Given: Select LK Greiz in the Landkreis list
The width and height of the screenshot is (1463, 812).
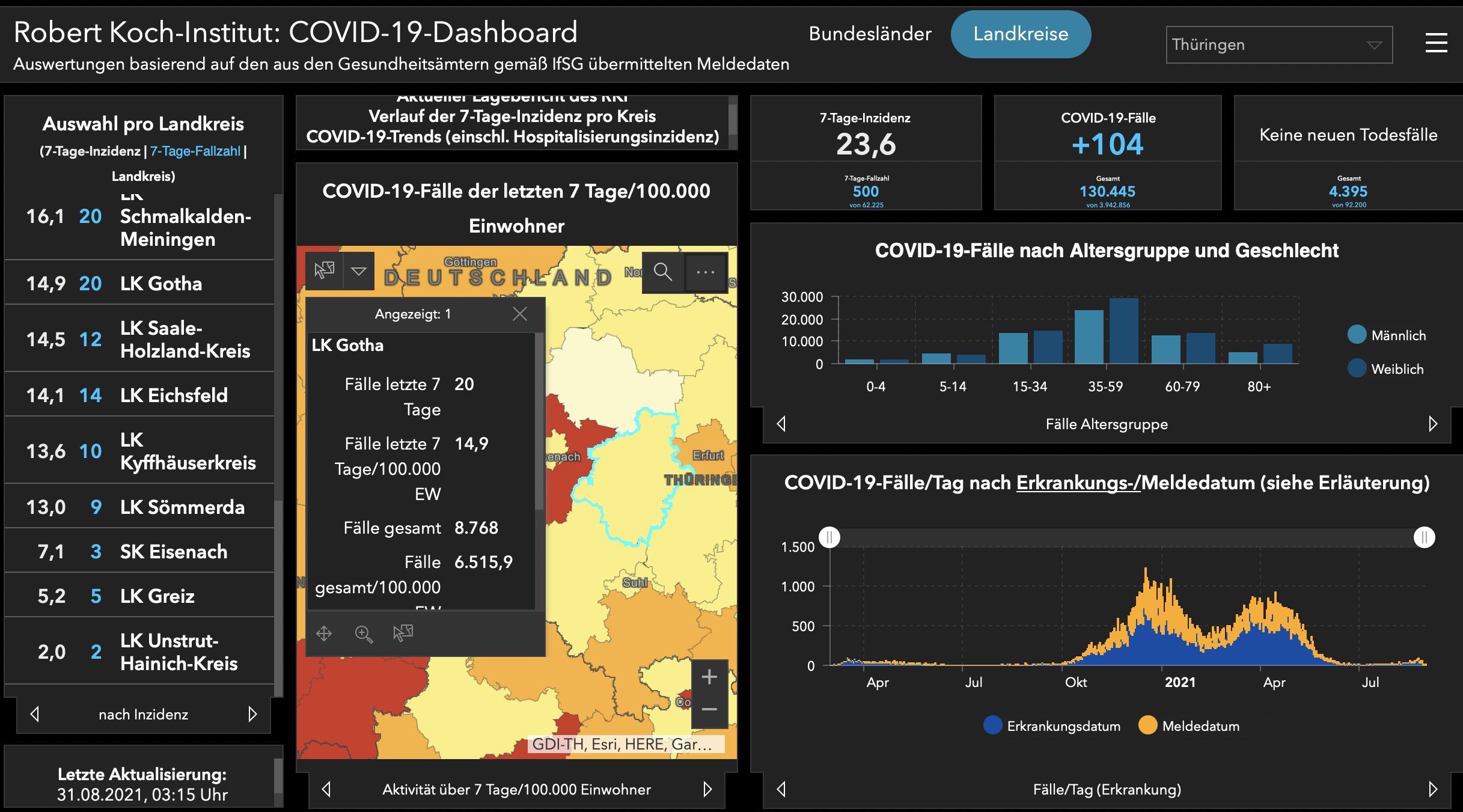Looking at the screenshot, I should point(139,596).
